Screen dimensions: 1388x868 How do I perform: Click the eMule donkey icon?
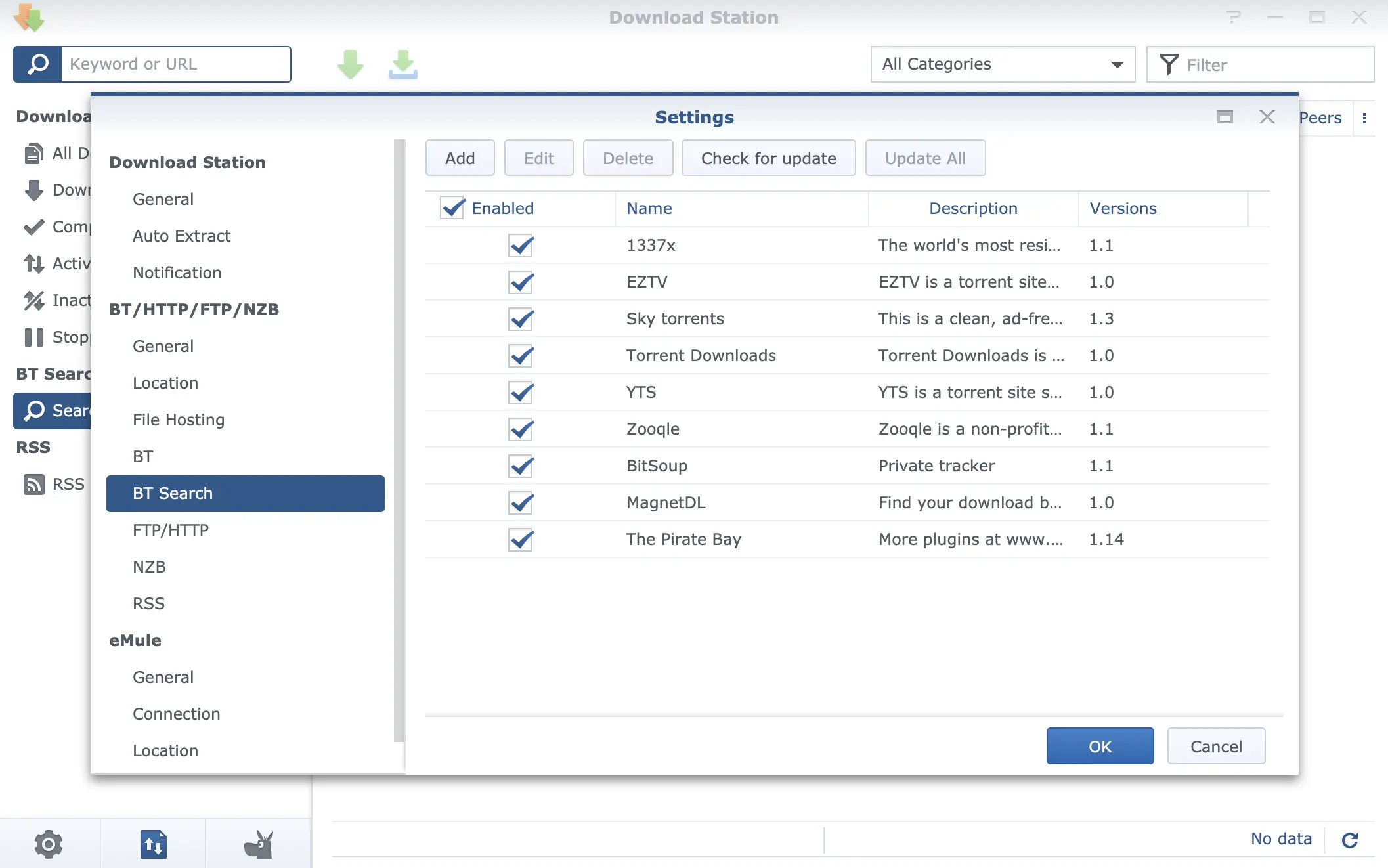258,844
